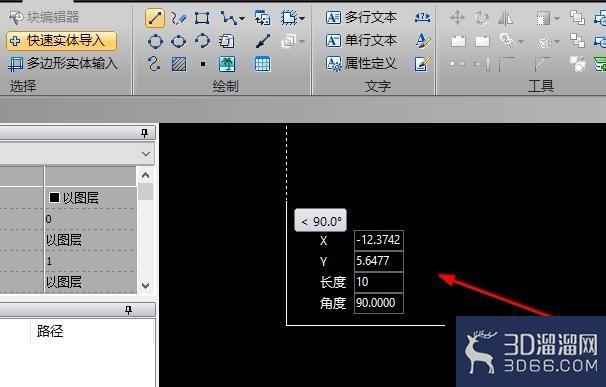Click the blue Table insert icon
This screenshot has height=387, width=606.
(262, 64)
